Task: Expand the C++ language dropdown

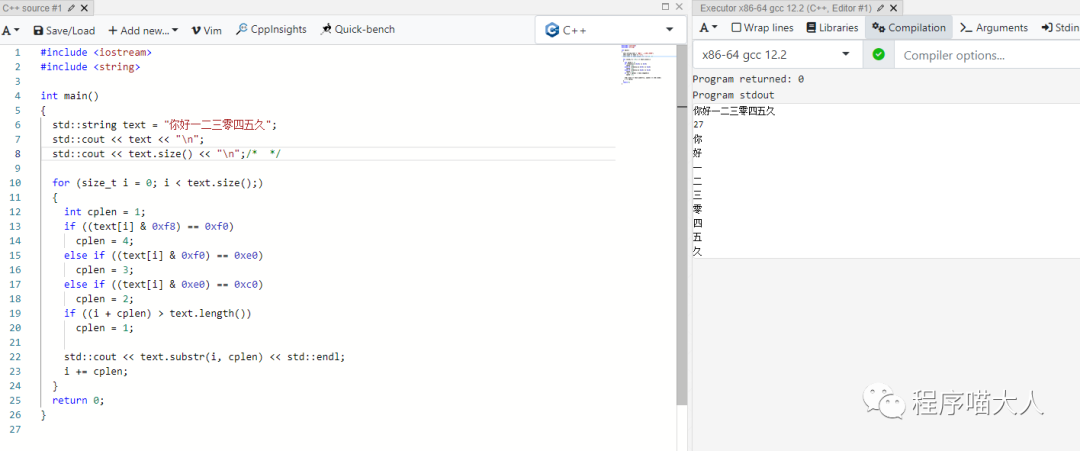Action: (x=610, y=30)
